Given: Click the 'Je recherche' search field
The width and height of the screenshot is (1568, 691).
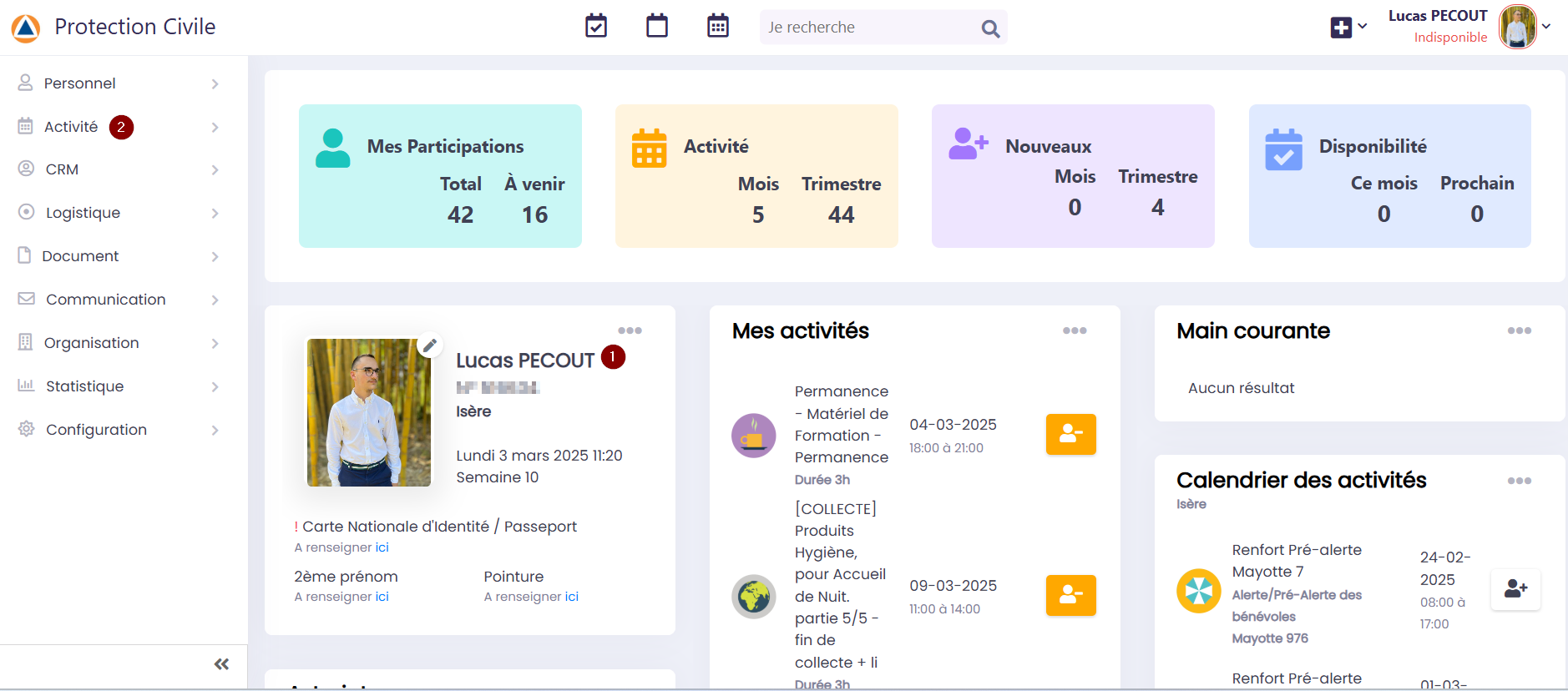Looking at the screenshot, I should [x=868, y=28].
